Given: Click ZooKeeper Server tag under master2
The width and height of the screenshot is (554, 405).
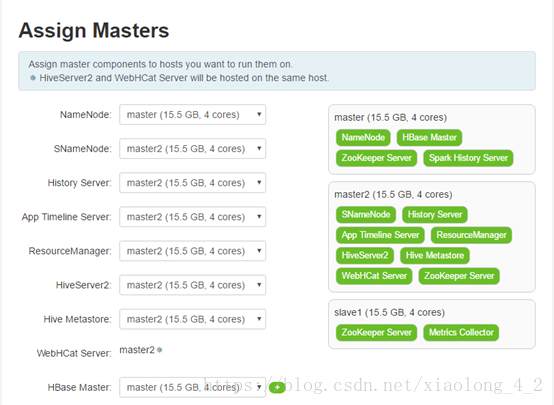Looking at the screenshot, I should (459, 276).
